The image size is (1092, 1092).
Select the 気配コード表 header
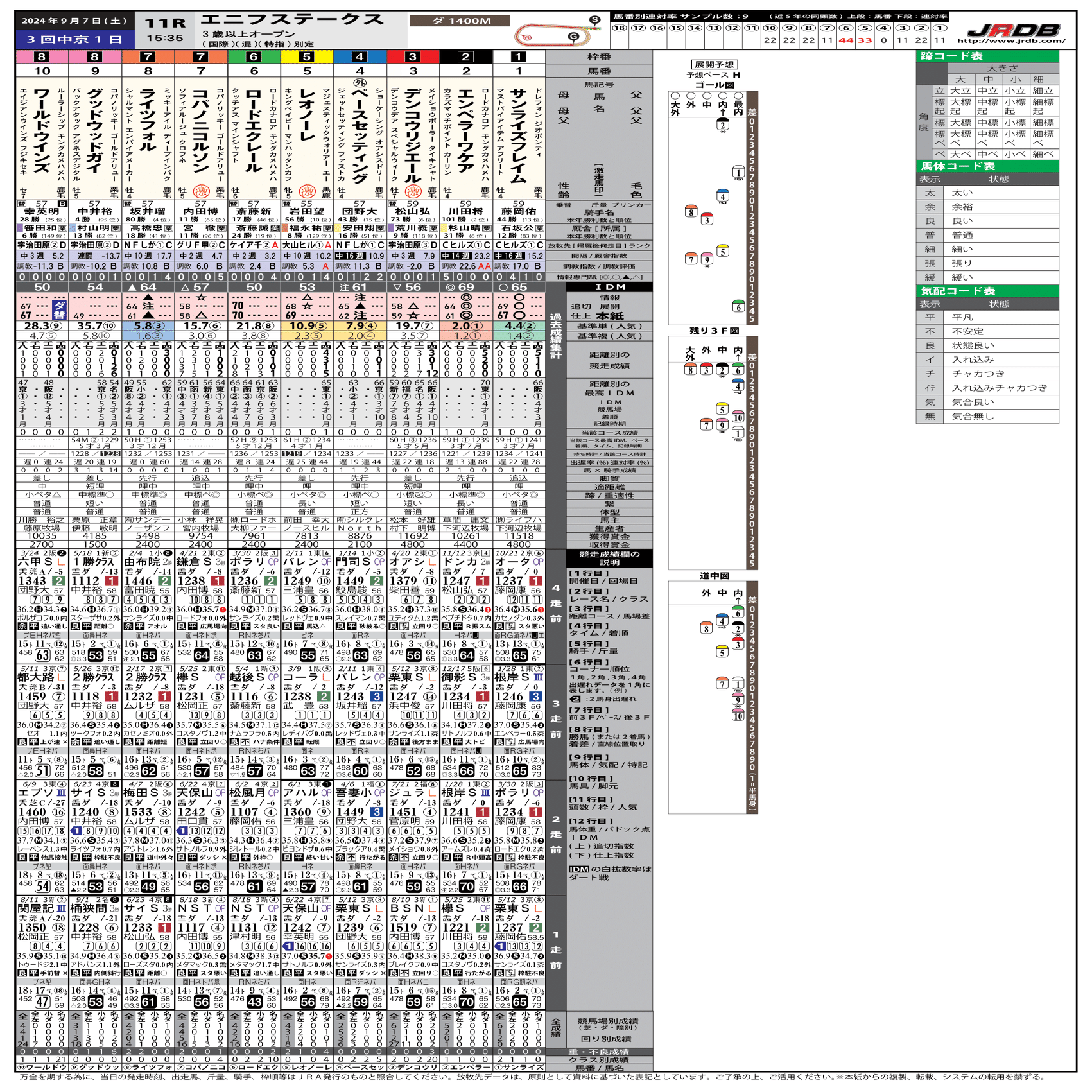(x=987, y=291)
